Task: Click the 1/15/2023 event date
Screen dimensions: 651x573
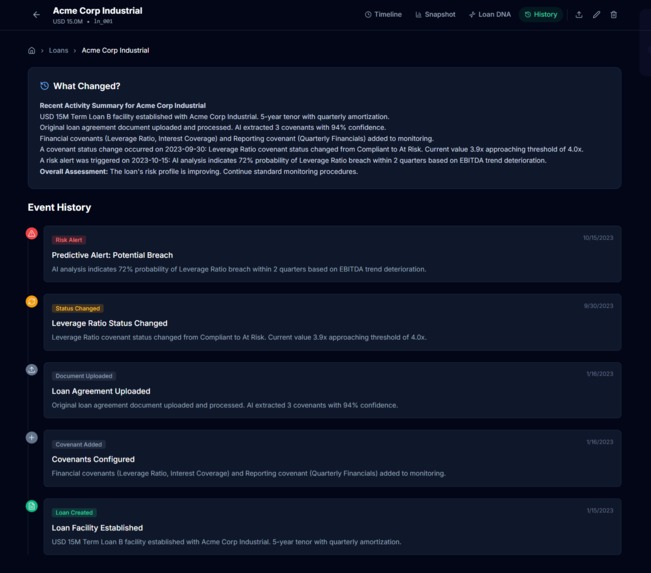Action: (x=600, y=510)
